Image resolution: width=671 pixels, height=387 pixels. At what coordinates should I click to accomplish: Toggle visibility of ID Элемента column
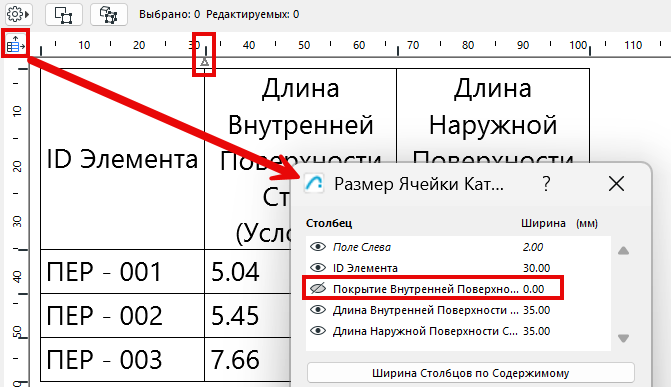click(x=318, y=268)
